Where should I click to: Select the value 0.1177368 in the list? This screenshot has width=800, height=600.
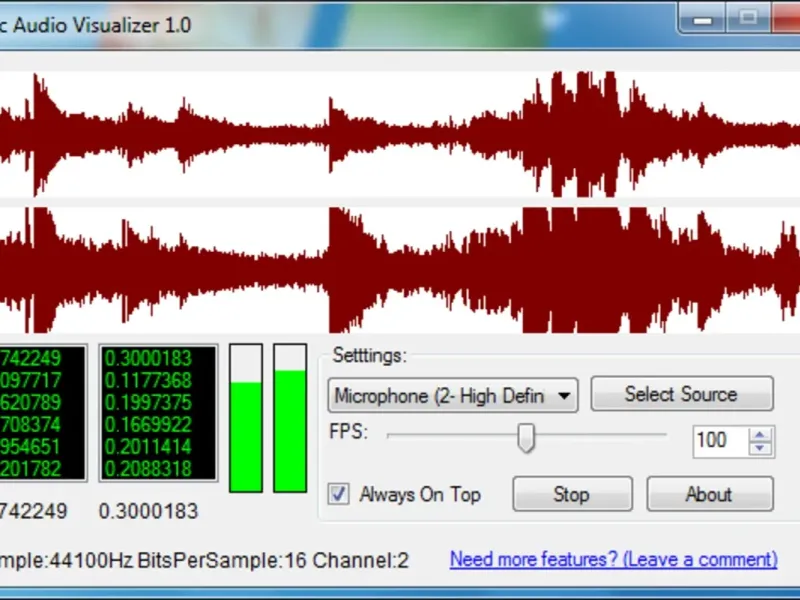coord(148,380)
